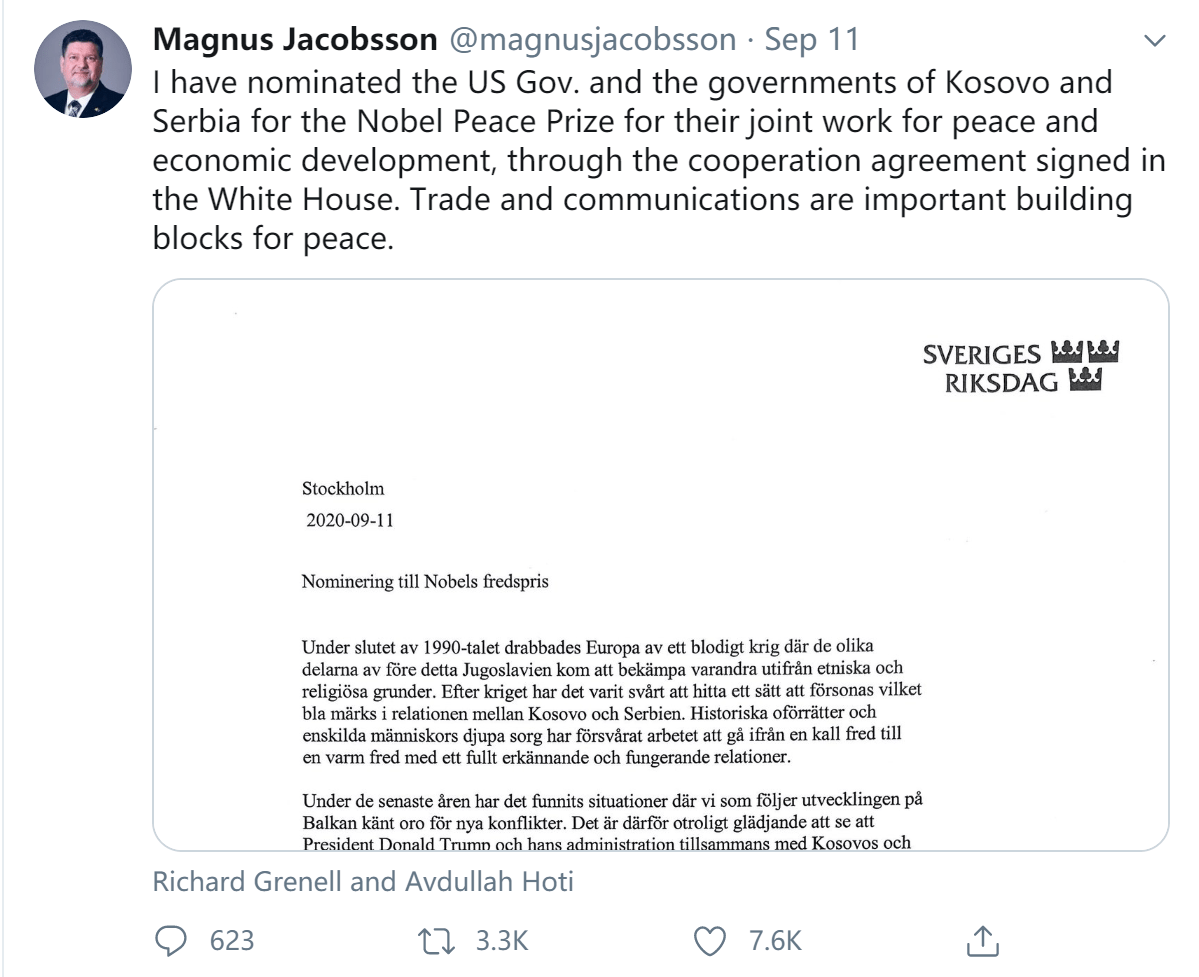Viewport: 1199px width, 977px height.
Task: Share the tweet via the upload arrow icon
Action: pos(983,940)
